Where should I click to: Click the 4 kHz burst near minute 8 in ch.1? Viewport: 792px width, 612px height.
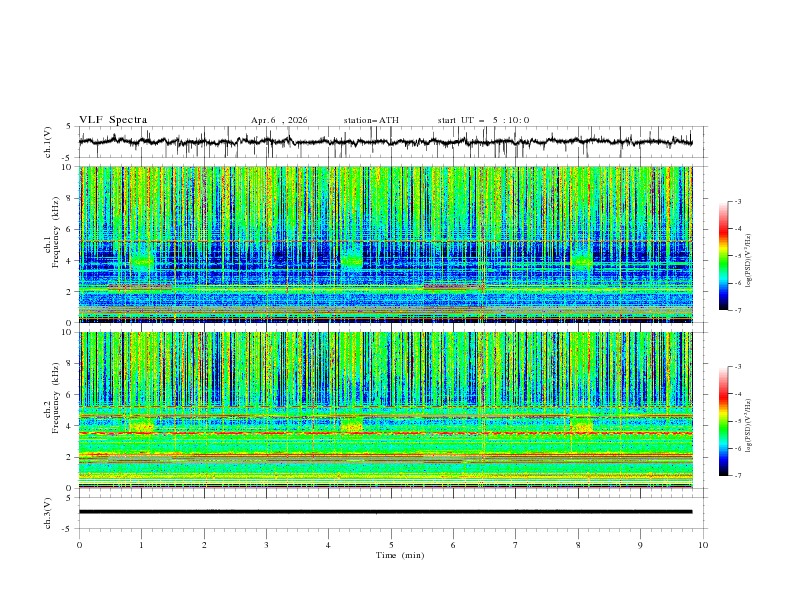point(581,259)
